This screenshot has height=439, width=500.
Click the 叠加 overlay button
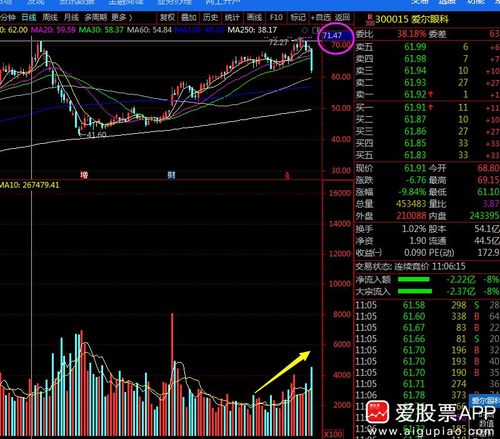point(189,17)
